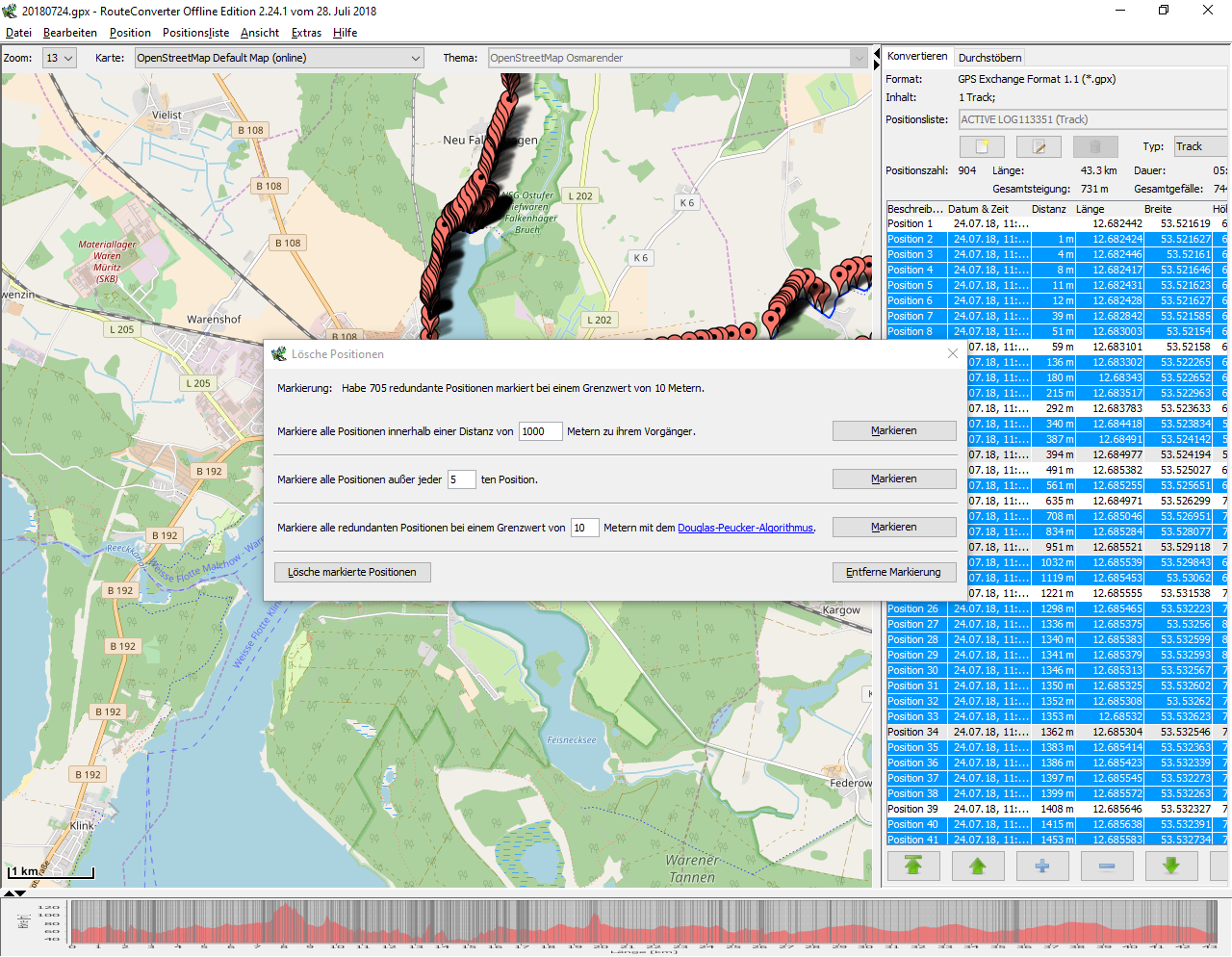This screenshot has height=957, width=1232.
Task: Expand the Karte map selection dropdown
Action: (x=279, y=58)
